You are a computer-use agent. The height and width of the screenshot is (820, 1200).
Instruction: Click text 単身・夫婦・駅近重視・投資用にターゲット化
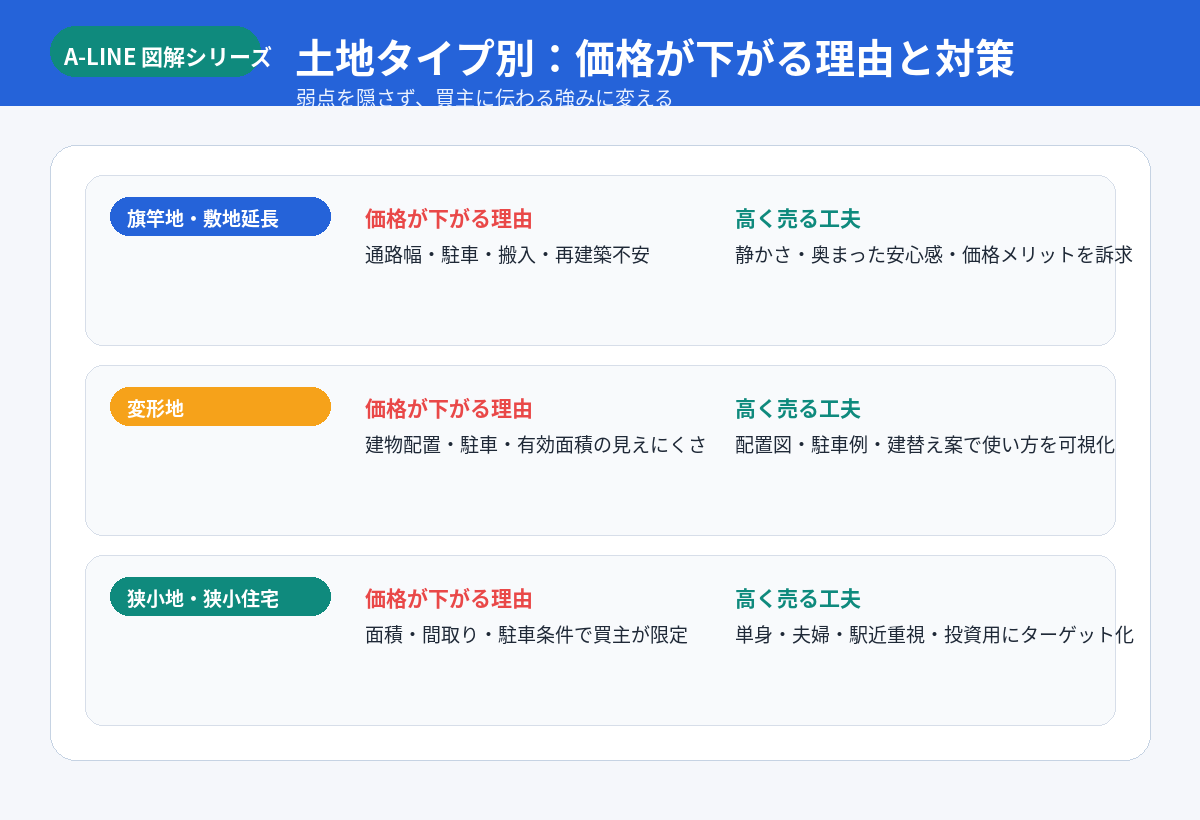[x=934, y=635]
